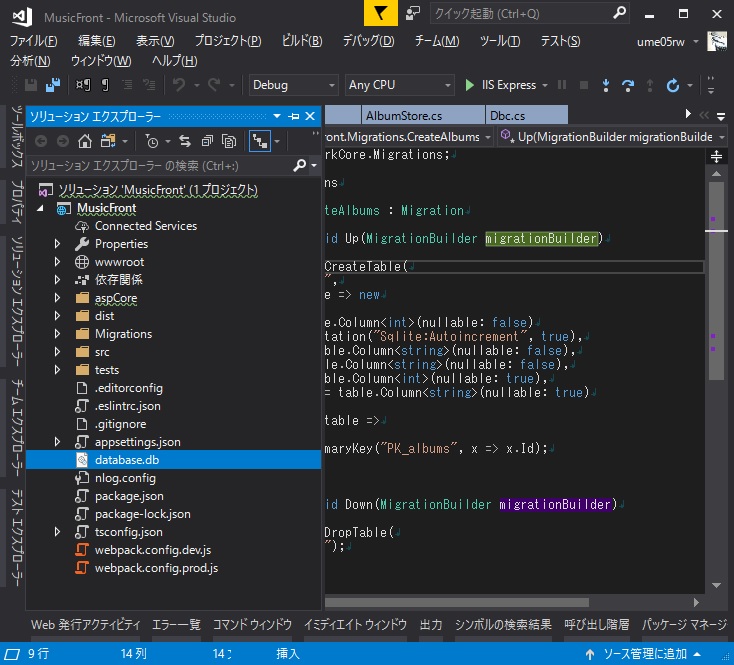
Task: Open the Solution Explorer window position dropdown
Action: tap(277, 116)
